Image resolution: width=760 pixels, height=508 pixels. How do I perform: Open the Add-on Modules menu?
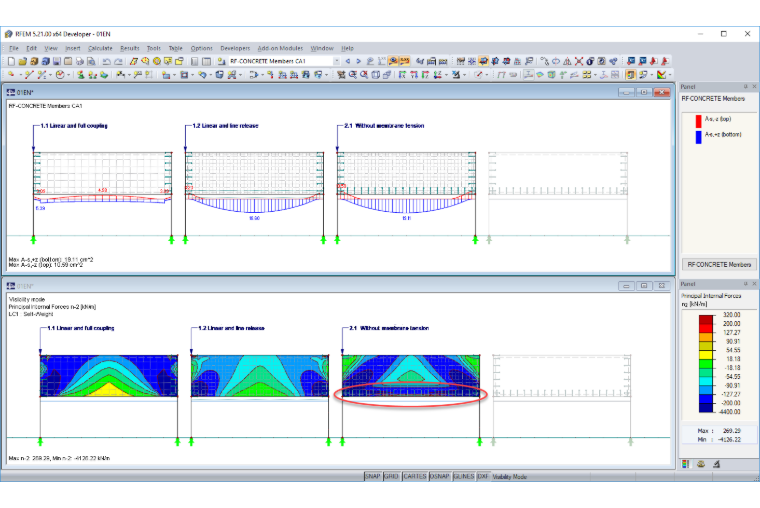280,48
